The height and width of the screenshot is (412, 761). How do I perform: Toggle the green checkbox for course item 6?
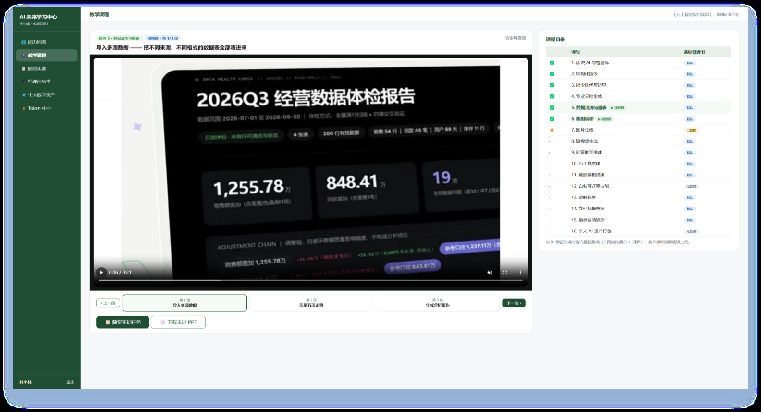(552, 119)
